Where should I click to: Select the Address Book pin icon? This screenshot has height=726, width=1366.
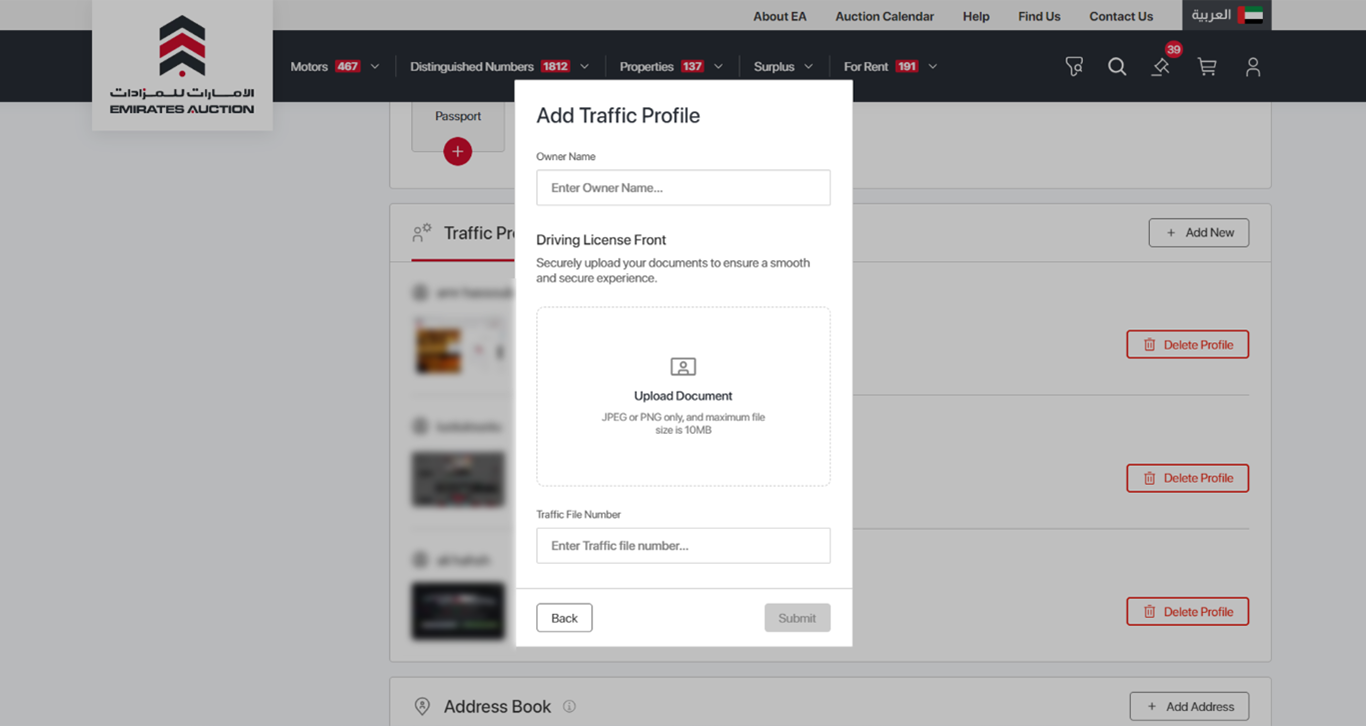pos(421,706)
